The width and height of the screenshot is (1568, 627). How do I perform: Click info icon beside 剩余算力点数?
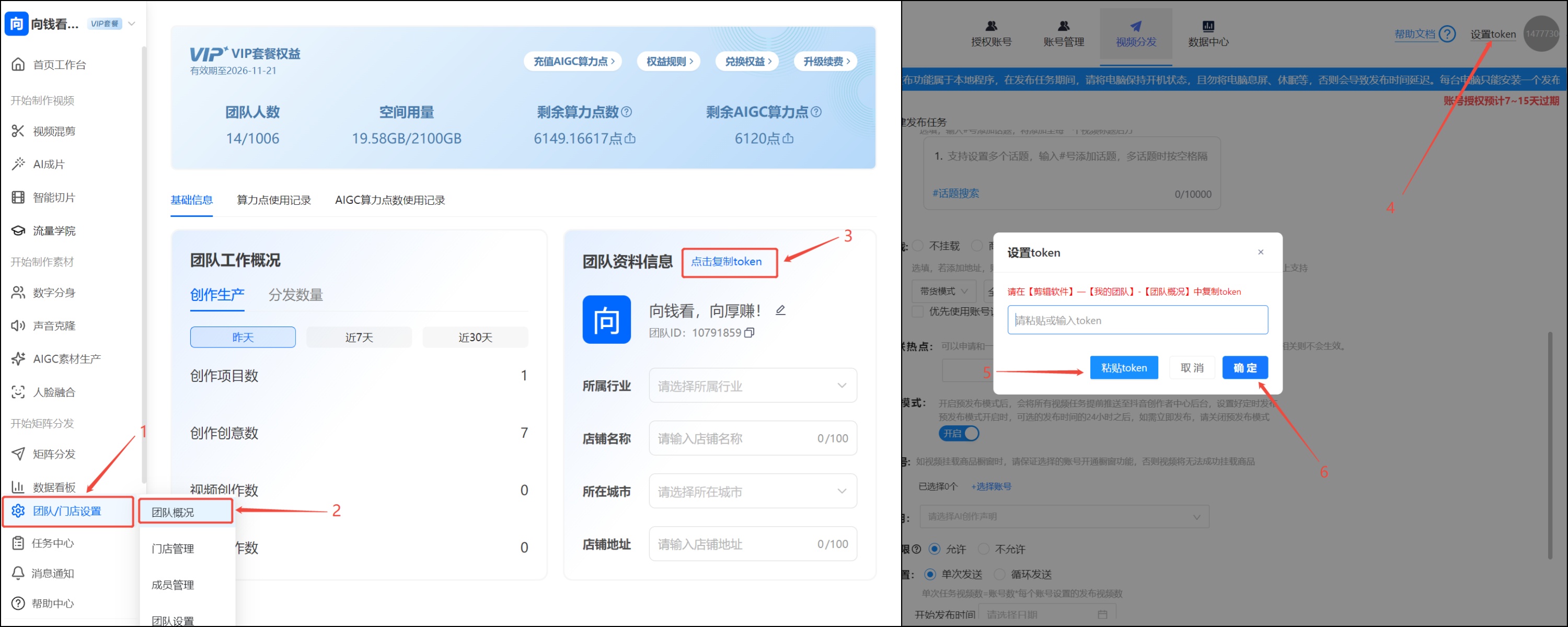point(626,112)
